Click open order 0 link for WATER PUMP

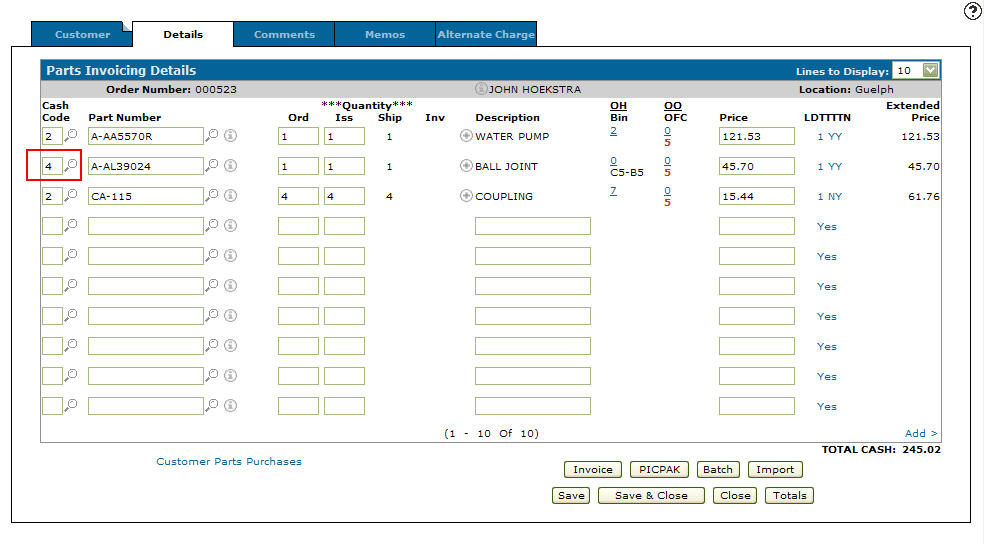tap(667, 131)
